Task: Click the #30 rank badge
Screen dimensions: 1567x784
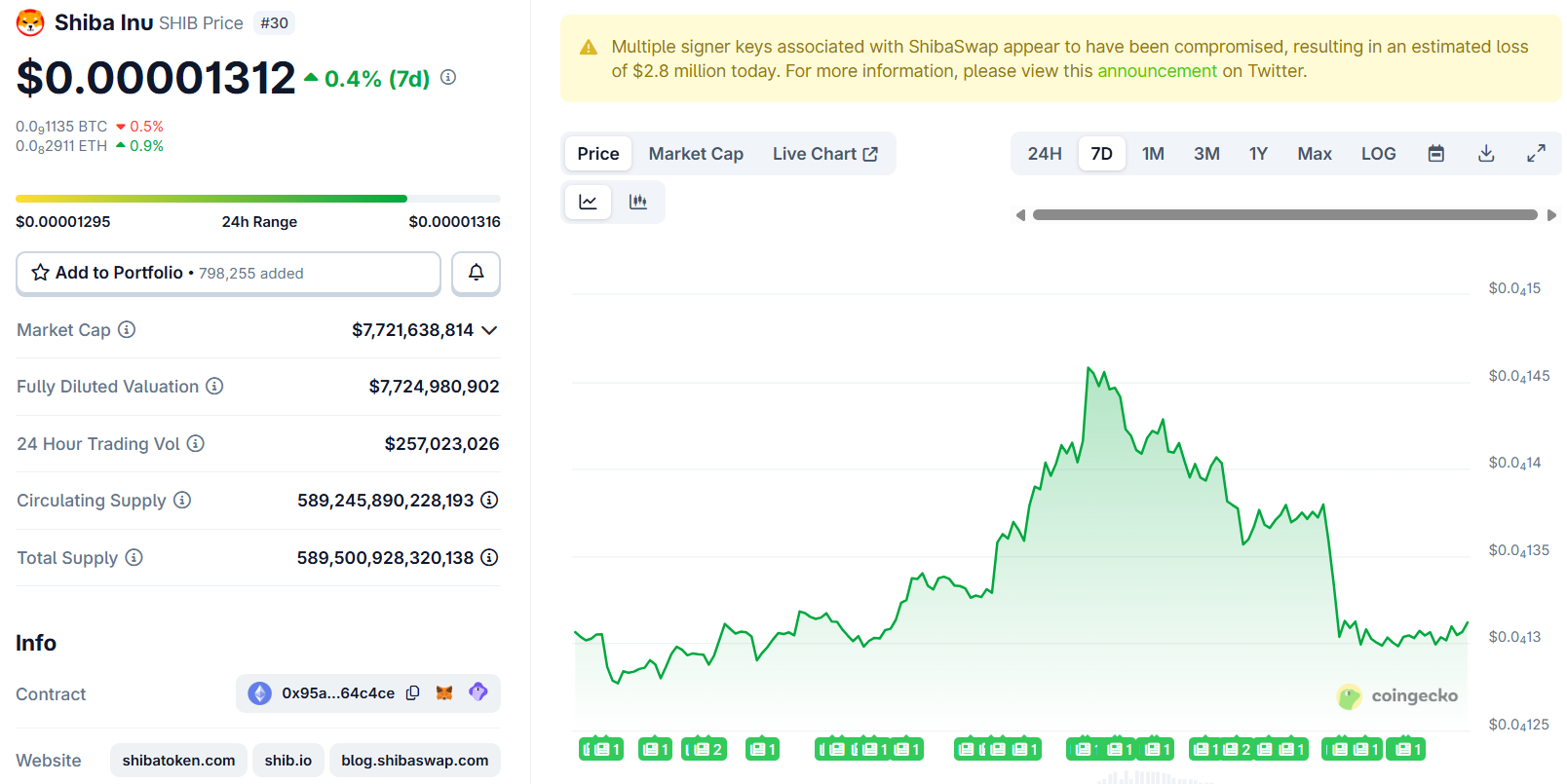Action: [275, 23]
